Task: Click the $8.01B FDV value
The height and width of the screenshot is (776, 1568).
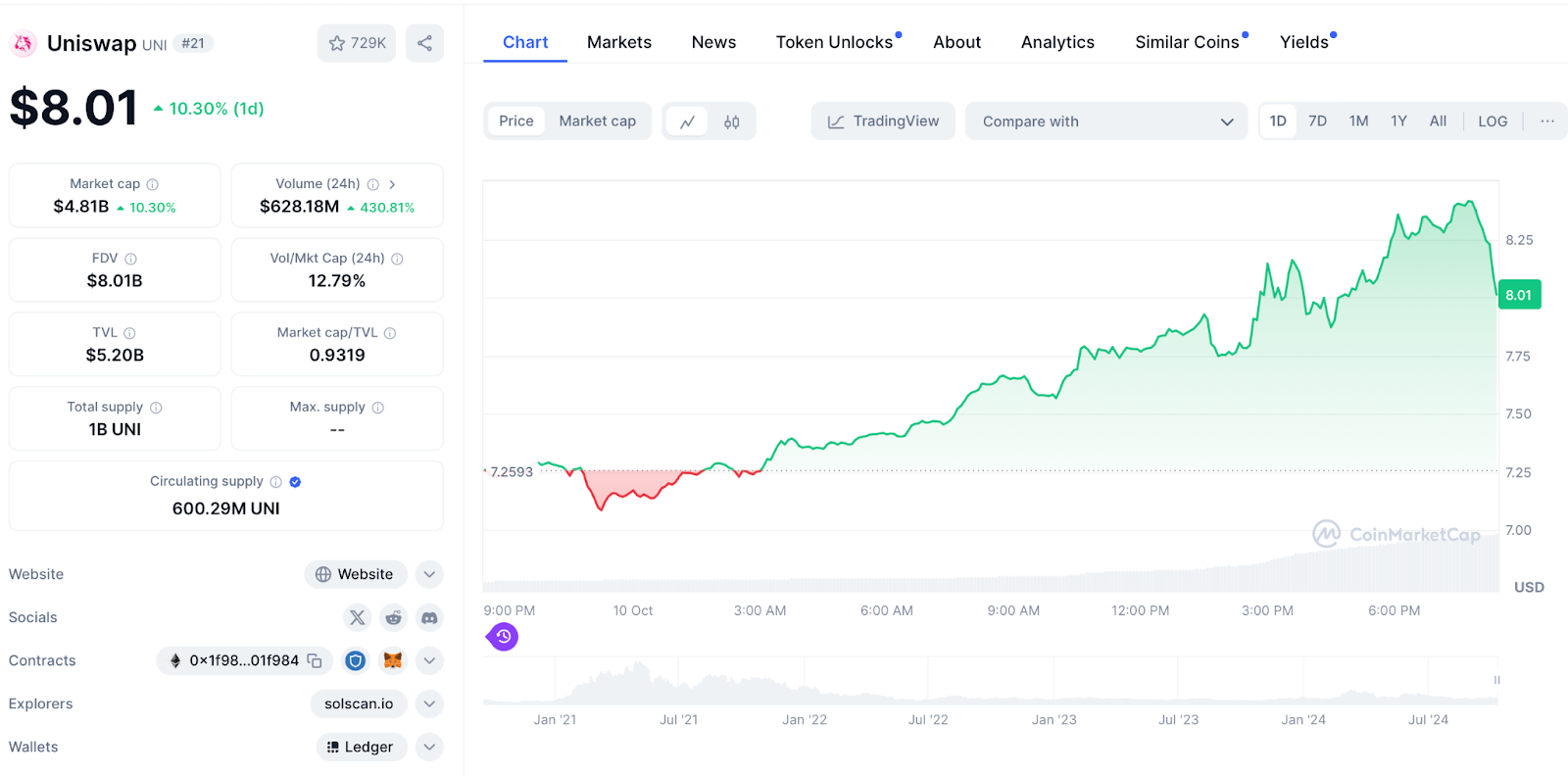Action: tap(115, 281)
